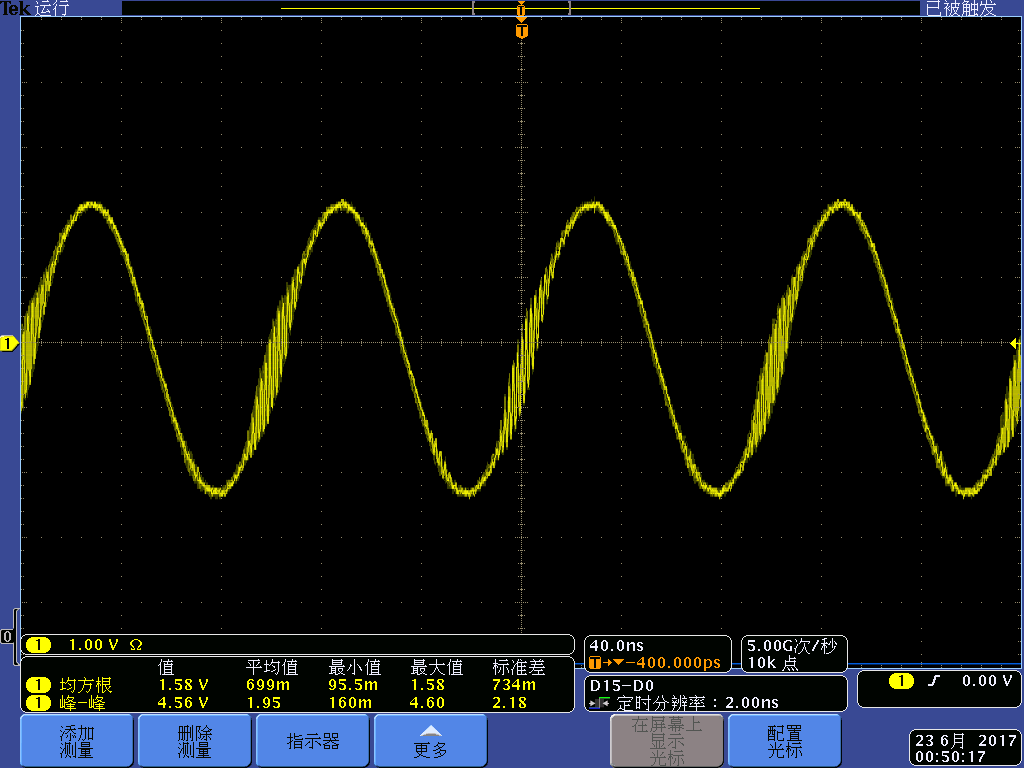Click the peak-to-peak minimum value 160m
Viewport: 1024px width, 768px height.
pos(350,703)
